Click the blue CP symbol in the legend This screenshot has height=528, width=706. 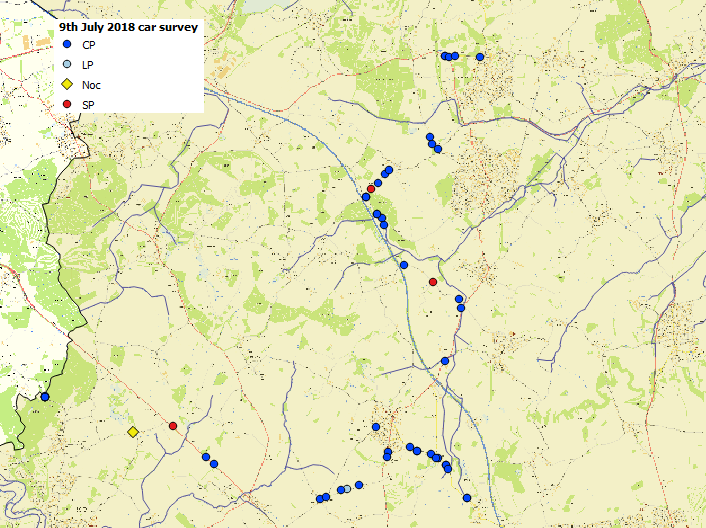tap(67, 44)
